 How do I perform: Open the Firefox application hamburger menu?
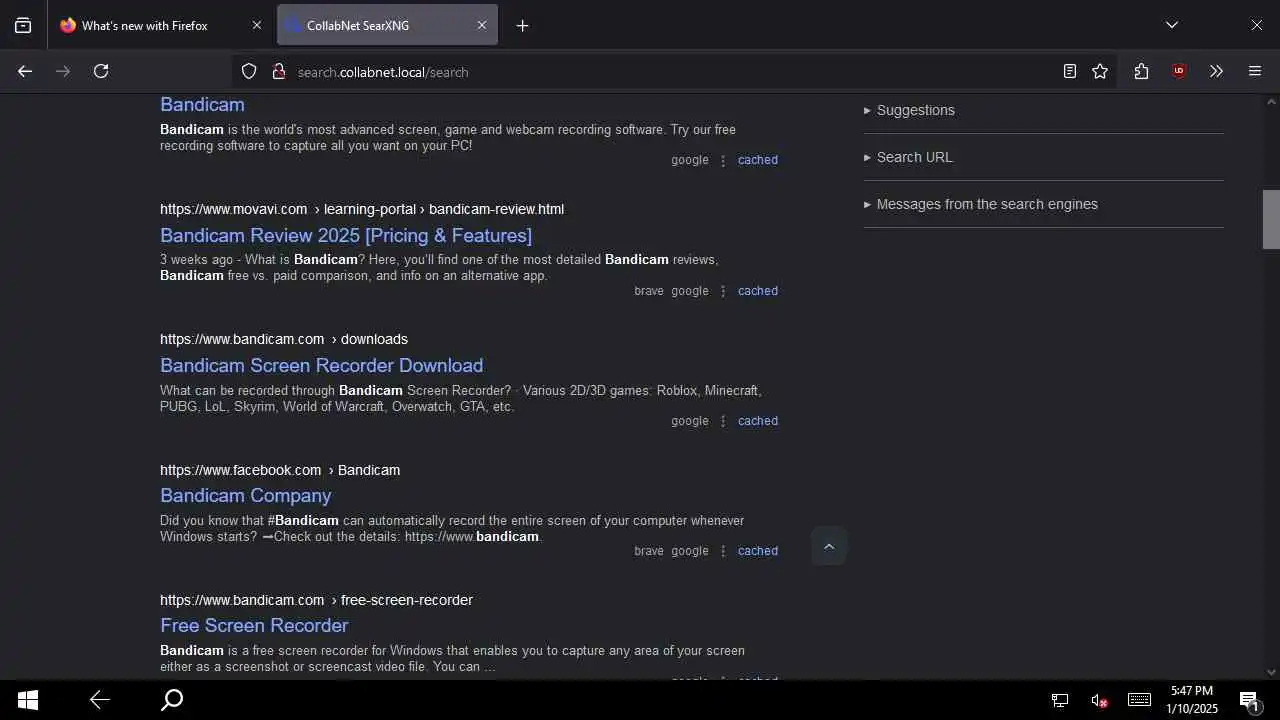tap(1255, 71)
